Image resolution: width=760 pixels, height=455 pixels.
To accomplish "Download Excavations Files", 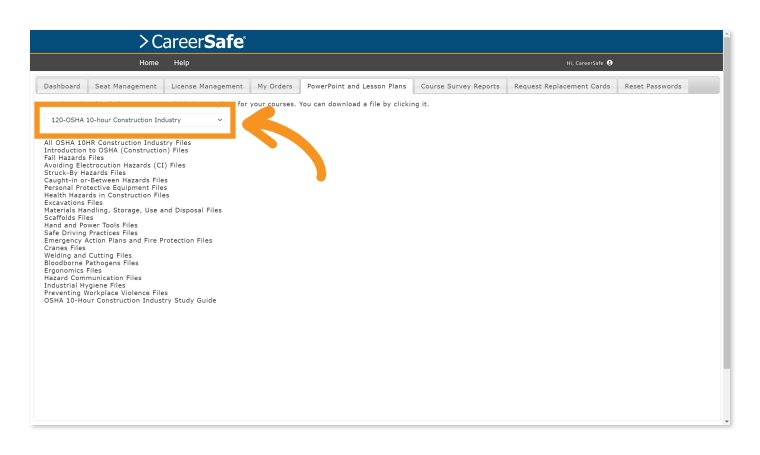I will (x=73, y=203).
